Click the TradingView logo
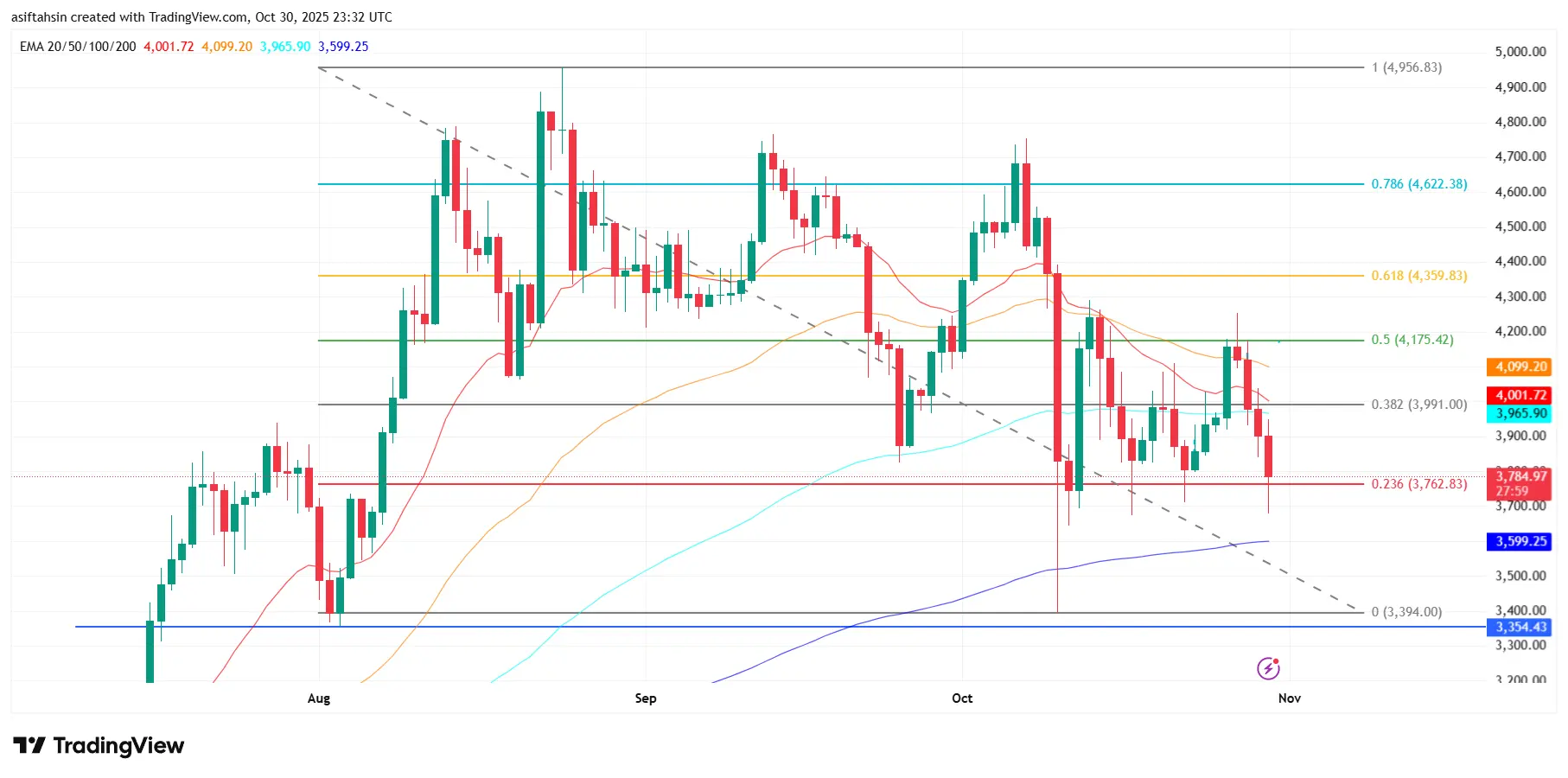Screen dimensions: 1568x778 click(x=99, y=746)
